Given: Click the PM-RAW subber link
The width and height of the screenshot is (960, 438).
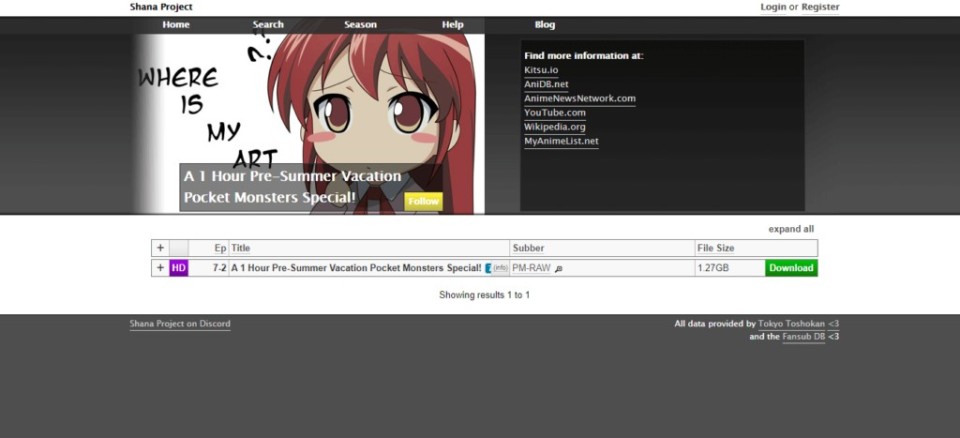Looking at the screenshot, I should click(531, 268).
